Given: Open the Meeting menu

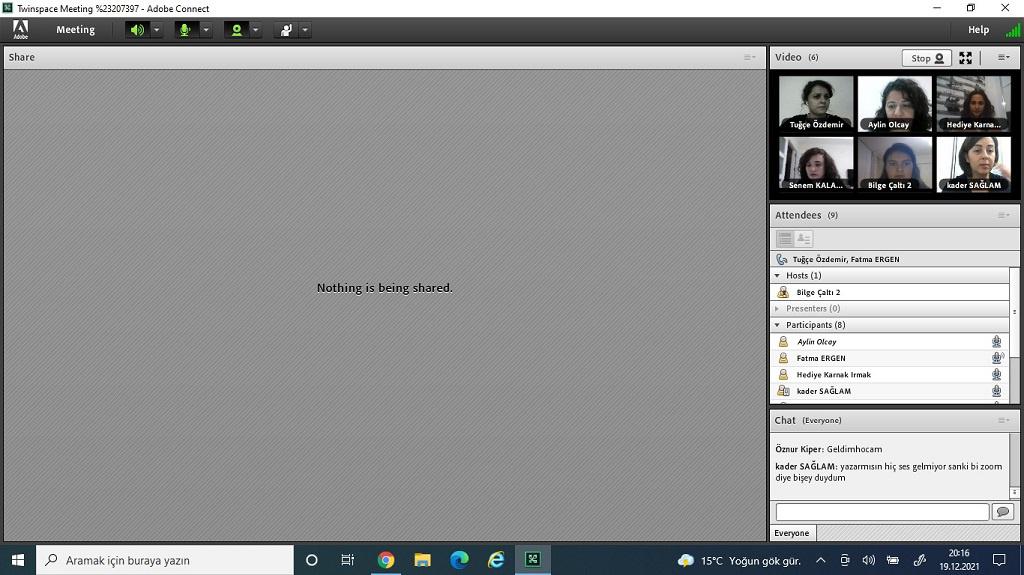Looking at the screenshot, I should (x=75, y=30).
